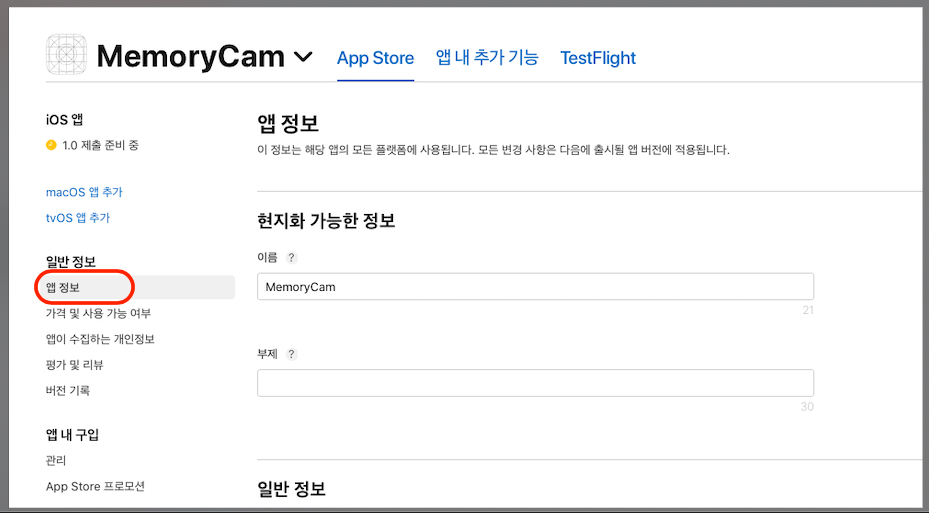Click the iOS 앱 sidebar heading
The image size is (929, 513).
point(65,120)
